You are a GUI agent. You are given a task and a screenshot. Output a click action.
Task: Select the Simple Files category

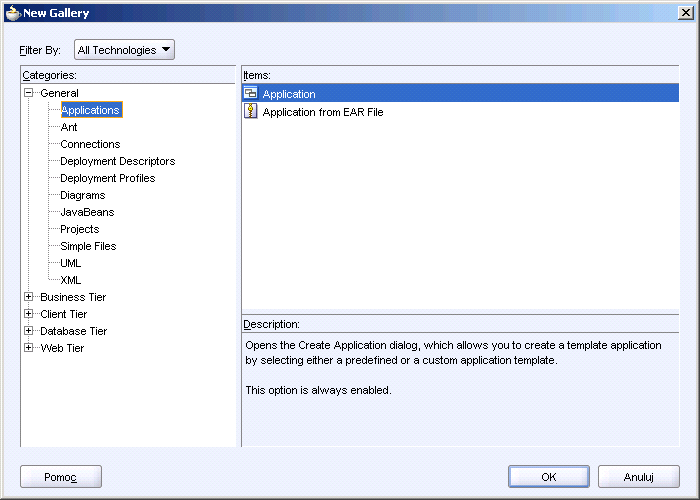coord(88,246)
